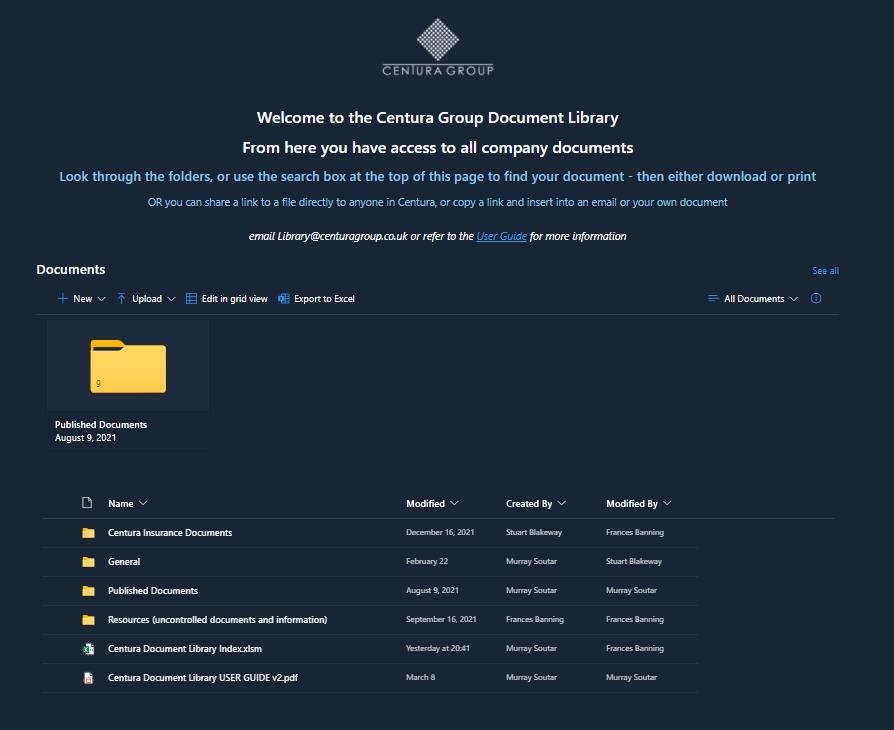Open the General folder
The height and width of the screenshot is (730, 894).
124,562
